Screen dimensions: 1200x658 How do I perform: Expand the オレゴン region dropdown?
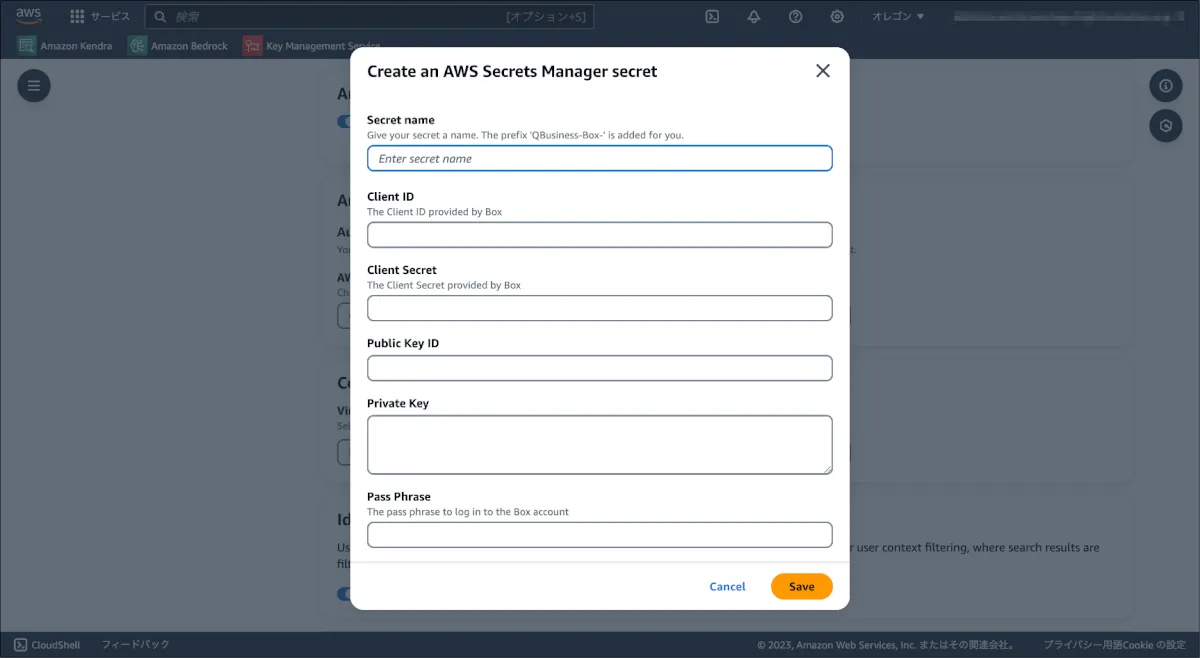click(x=898, y=16)
